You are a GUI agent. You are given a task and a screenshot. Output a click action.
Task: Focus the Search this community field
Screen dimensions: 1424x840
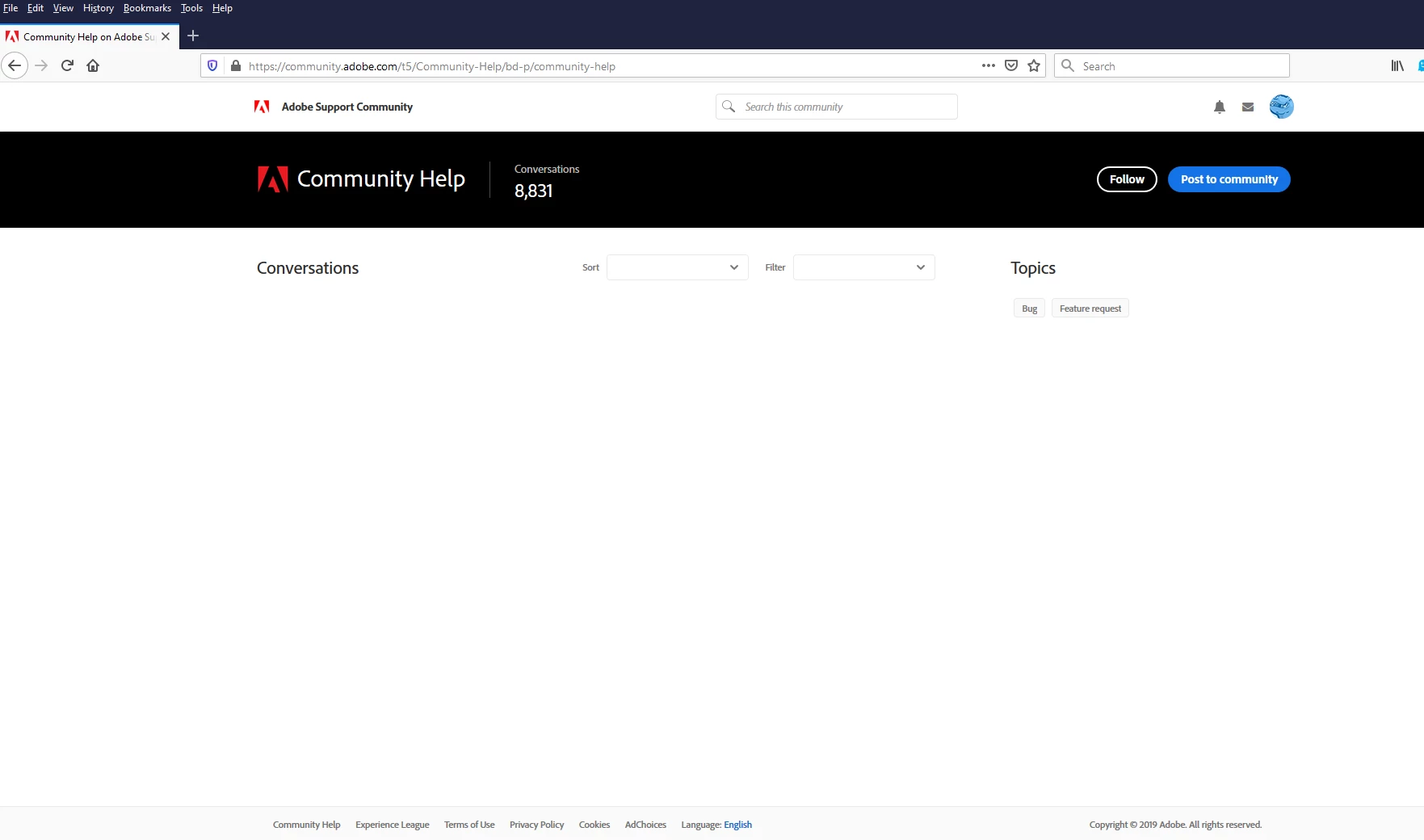[x=836, y=107]
